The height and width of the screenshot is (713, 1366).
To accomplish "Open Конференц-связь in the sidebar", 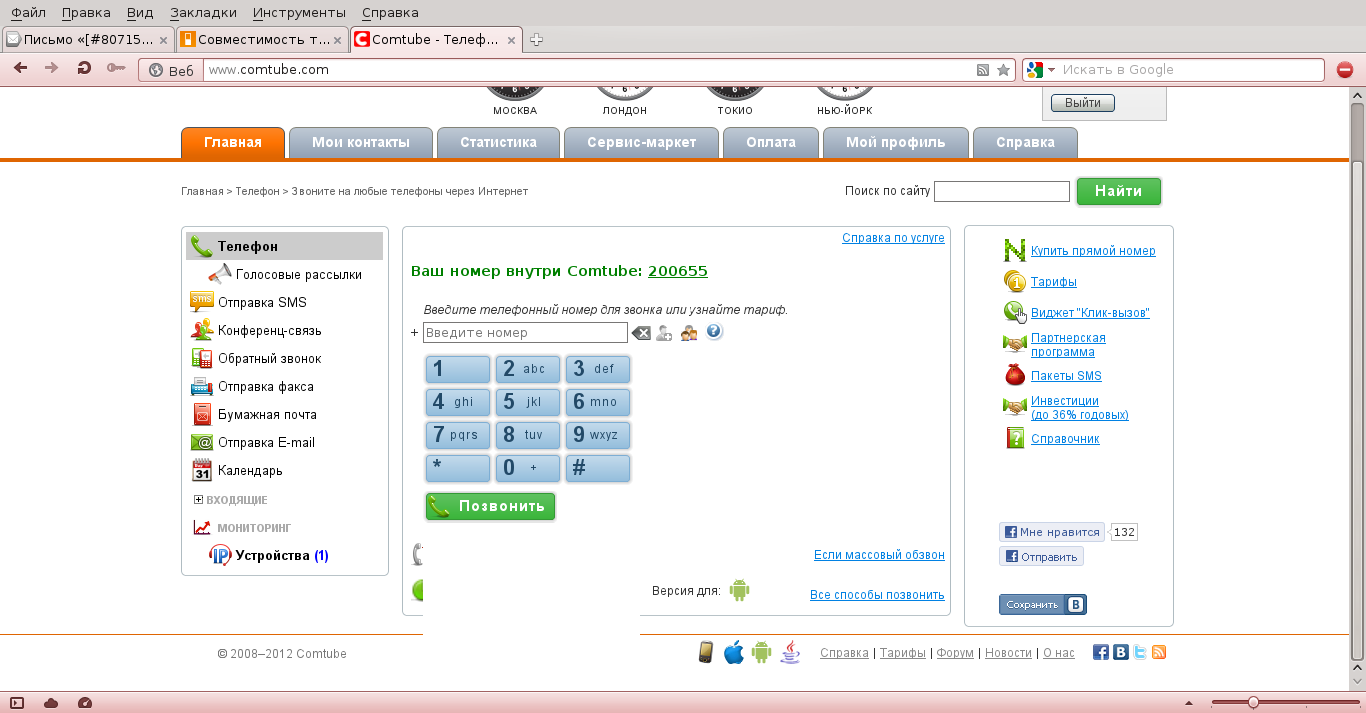I will click(x=270, y=330).
